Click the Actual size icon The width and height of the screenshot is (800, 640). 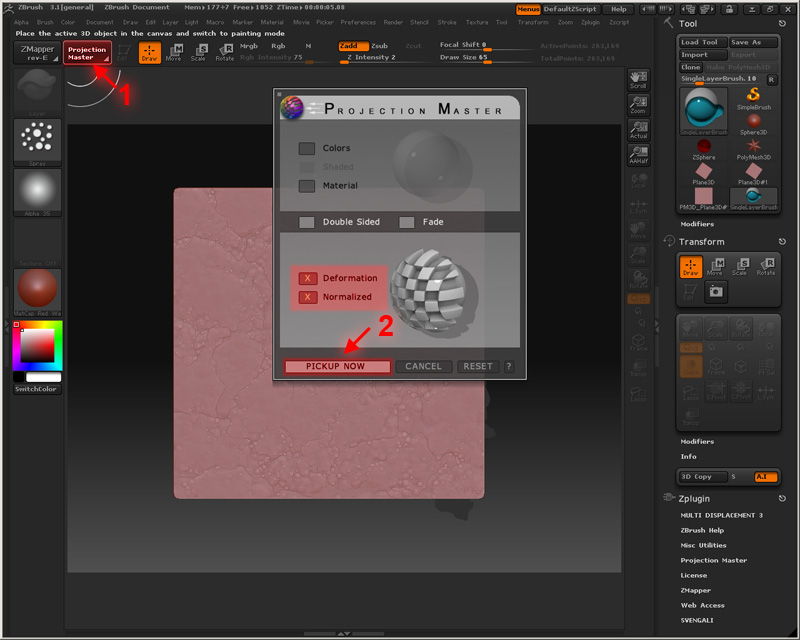point(638,130)
